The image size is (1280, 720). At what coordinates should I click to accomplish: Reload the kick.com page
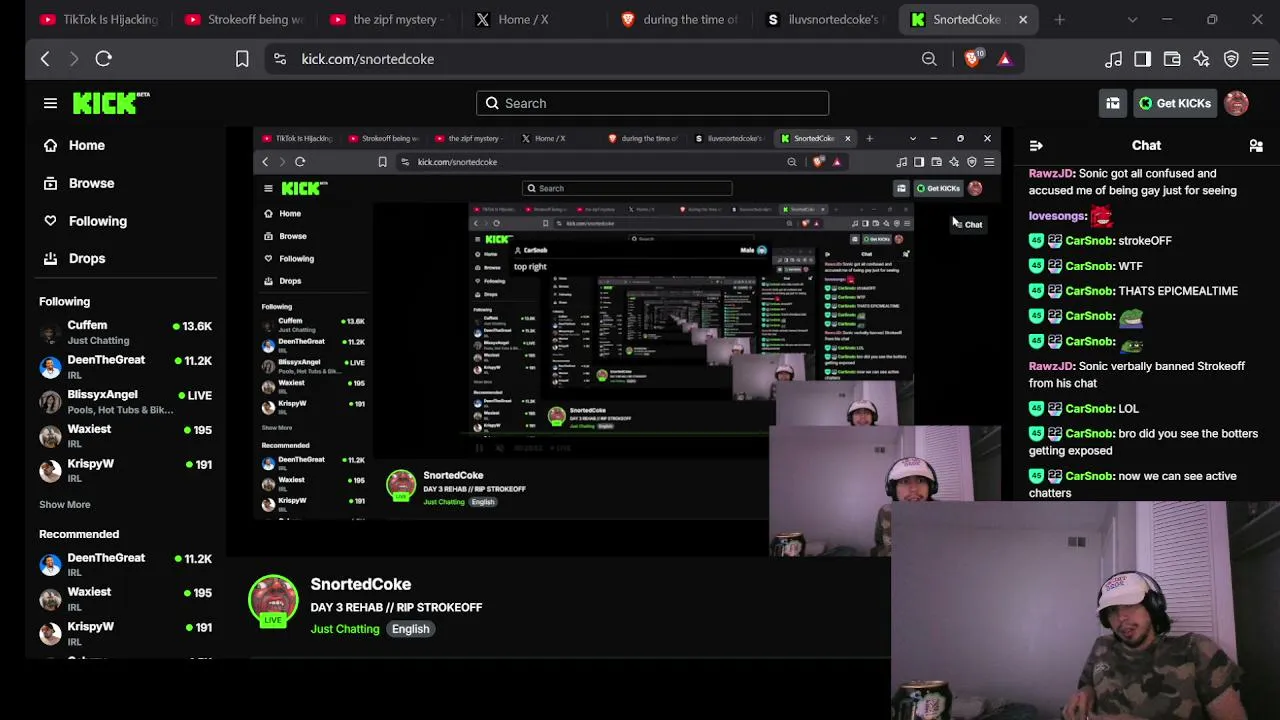[103, 59]
